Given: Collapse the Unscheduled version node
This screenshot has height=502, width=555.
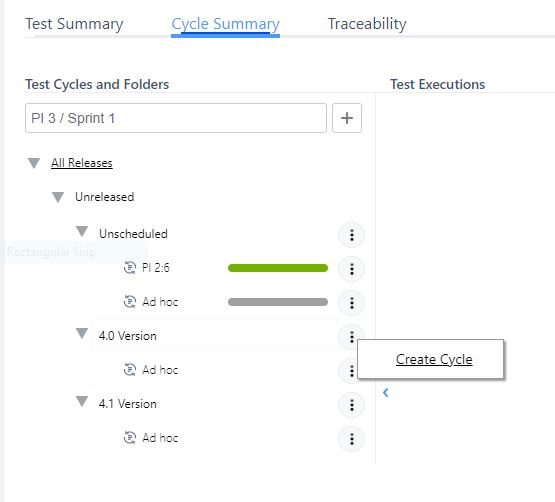Looking at the screenshot, I should pyautogui.click(x=82, y=231).
